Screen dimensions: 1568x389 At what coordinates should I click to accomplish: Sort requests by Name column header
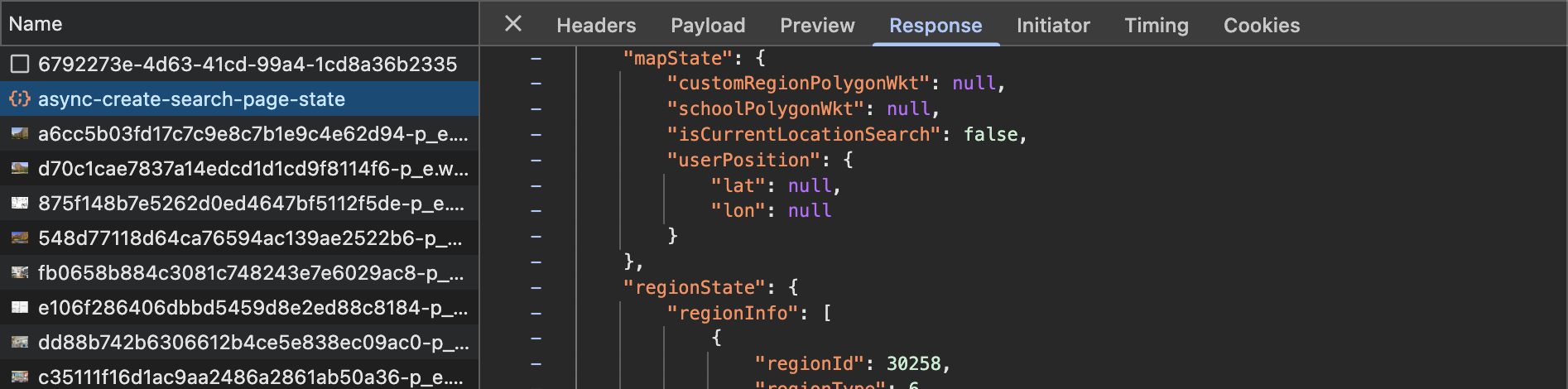click(x=36, y=24)
